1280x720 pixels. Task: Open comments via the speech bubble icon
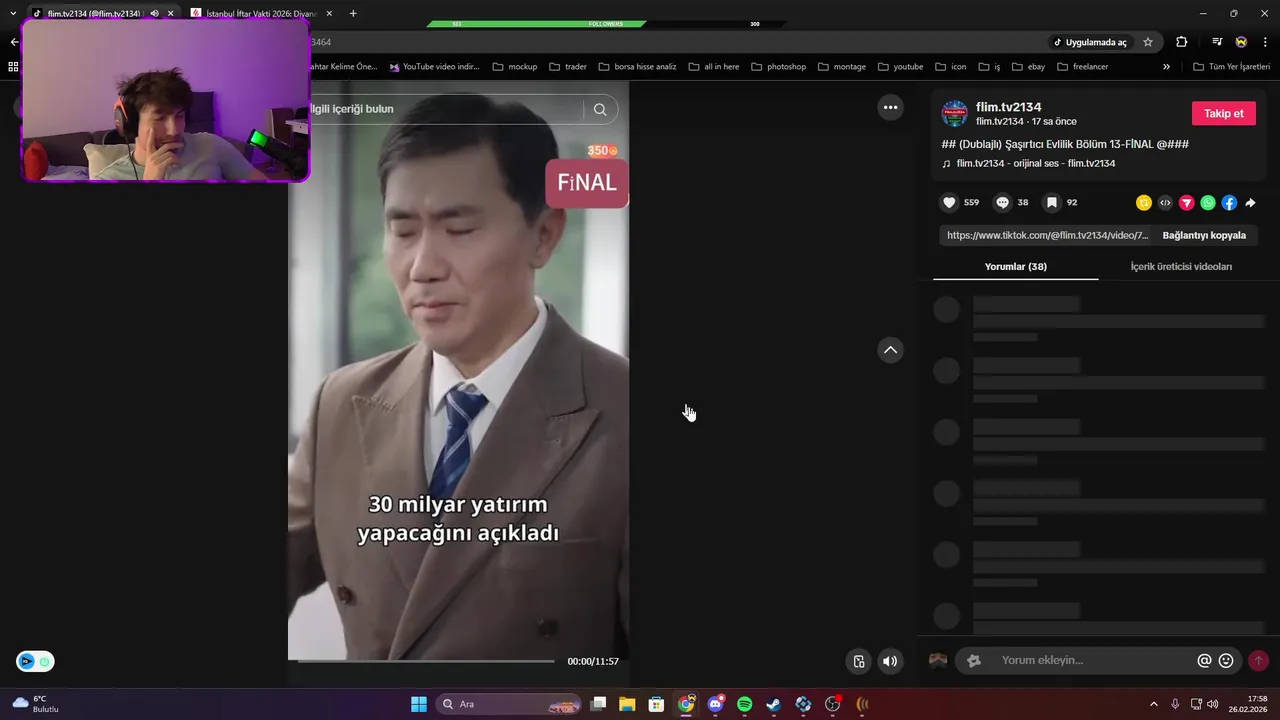tap(1002, 202)
